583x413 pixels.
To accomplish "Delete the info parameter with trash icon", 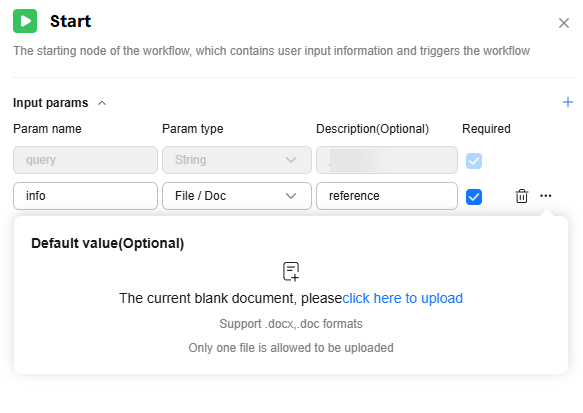I will pyautogui.click(x=522, y=196).
